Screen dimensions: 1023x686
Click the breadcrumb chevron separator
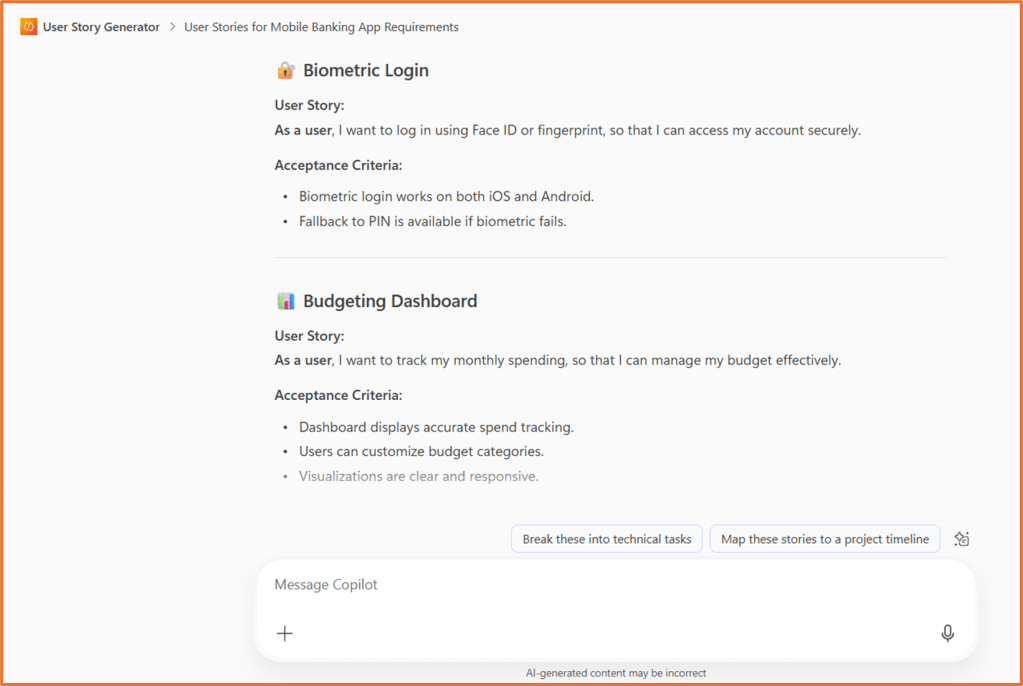pos(172,27)
